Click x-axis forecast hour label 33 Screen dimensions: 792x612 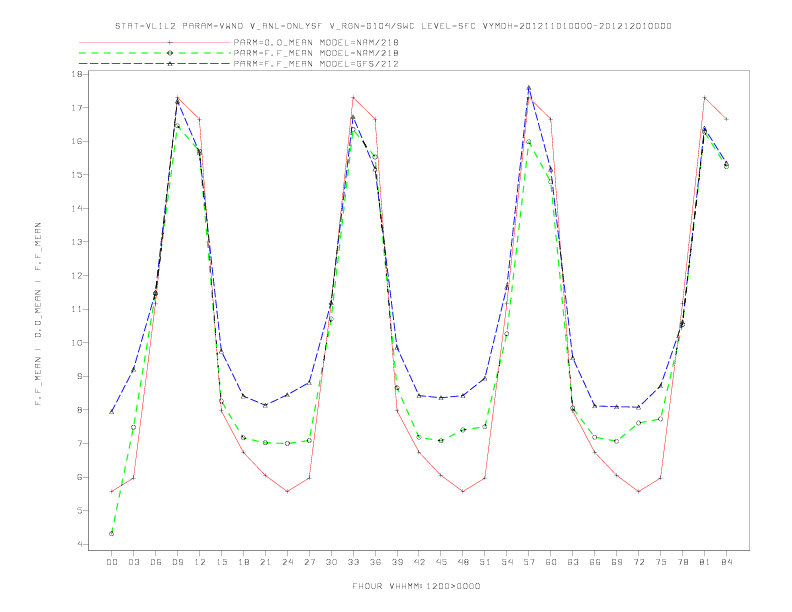(353, 562)
